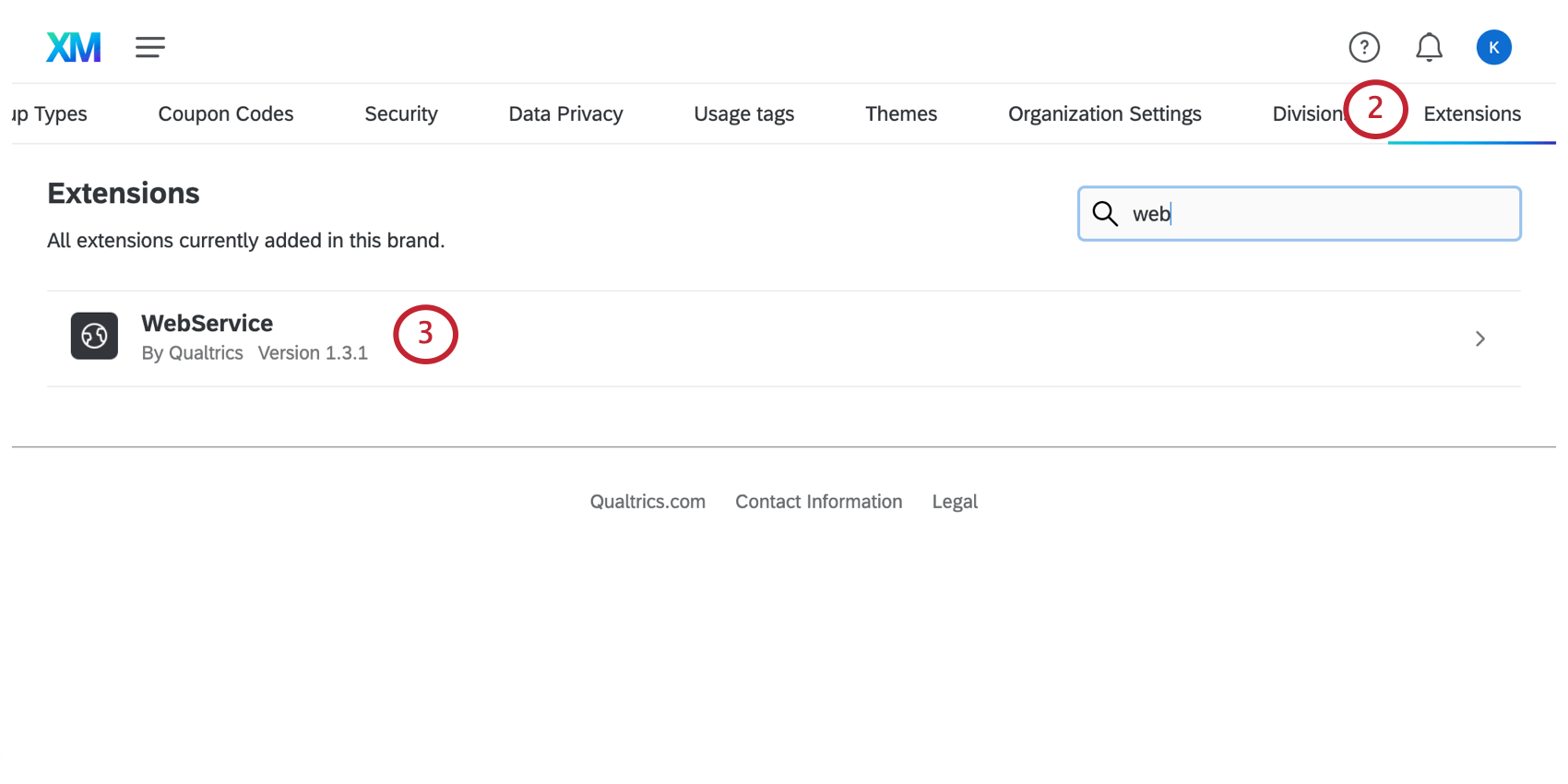Switch to the Themes tab
This screenshot has width=1568, height=784.
(x=901, y=114)
